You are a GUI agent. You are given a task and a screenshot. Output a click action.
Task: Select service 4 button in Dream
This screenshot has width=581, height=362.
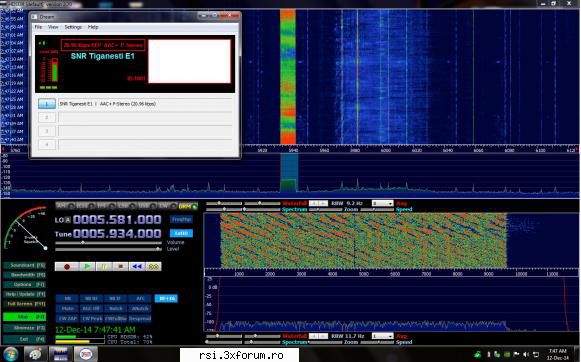point(47,145)
